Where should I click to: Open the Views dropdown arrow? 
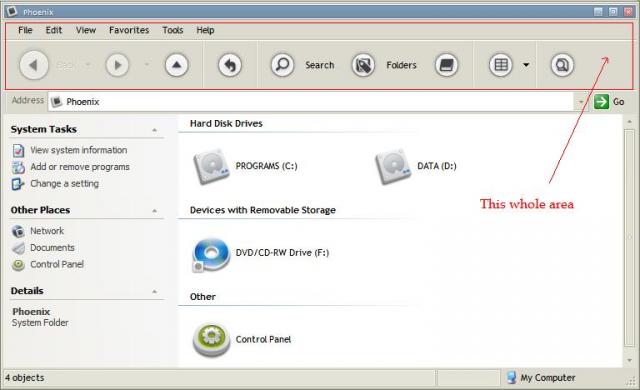526,65
